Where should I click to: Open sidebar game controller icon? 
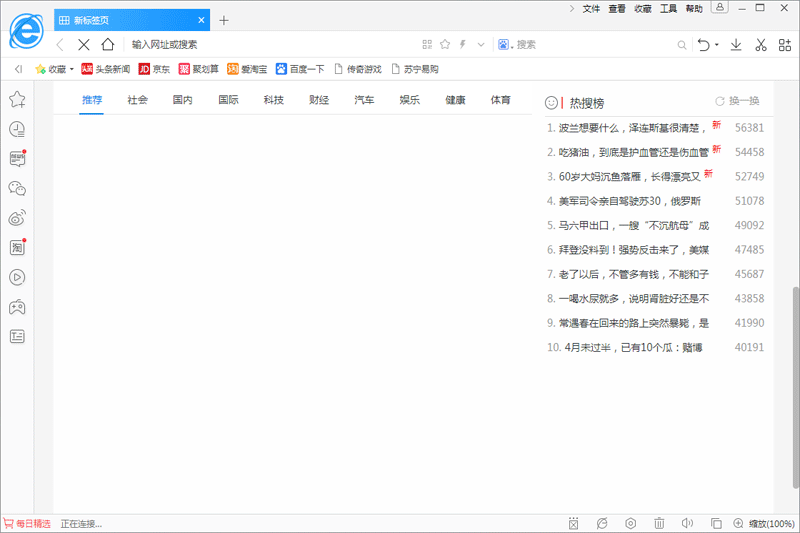click(x=17, y=307)
